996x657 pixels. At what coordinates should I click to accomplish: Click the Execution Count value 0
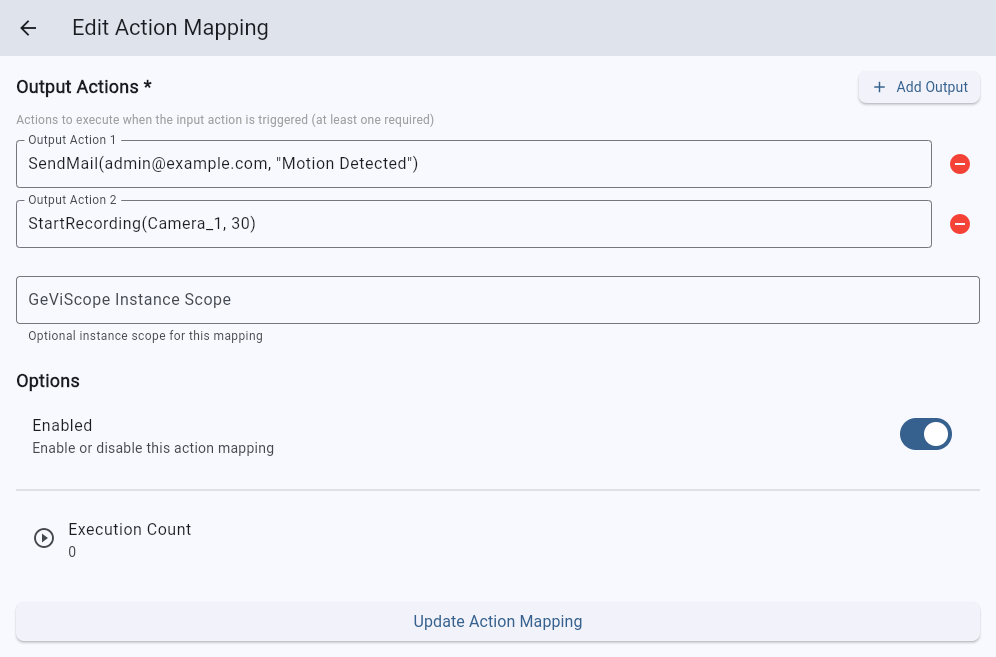(x=72, y=552)
